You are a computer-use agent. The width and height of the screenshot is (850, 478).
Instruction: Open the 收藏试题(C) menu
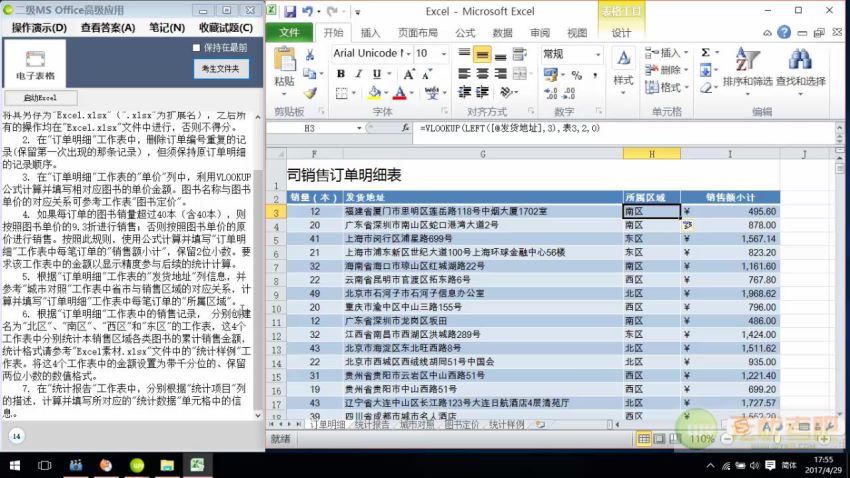point(226,28)
